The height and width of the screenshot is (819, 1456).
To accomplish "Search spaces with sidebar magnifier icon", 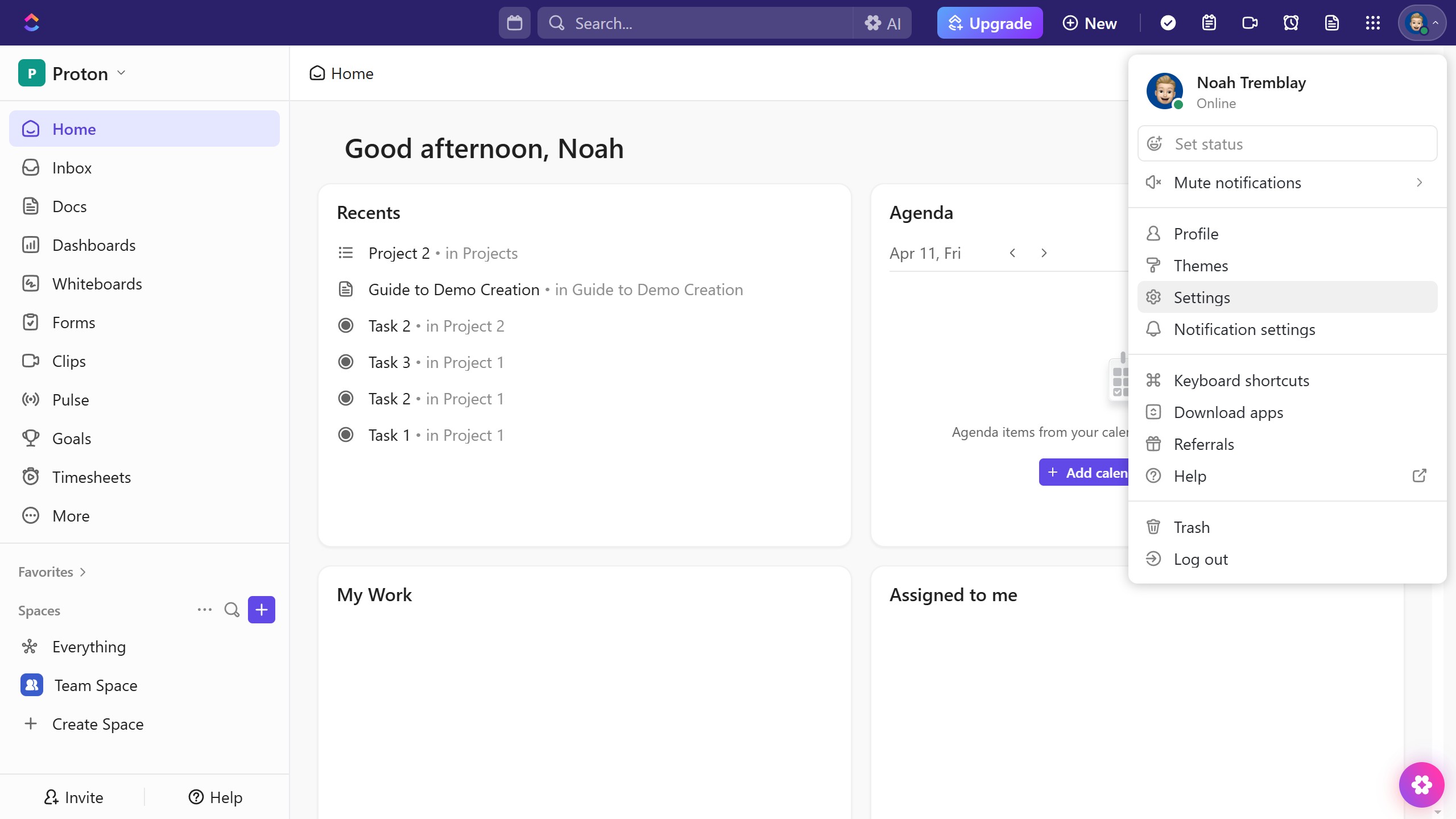I will [x=231, y=610].
